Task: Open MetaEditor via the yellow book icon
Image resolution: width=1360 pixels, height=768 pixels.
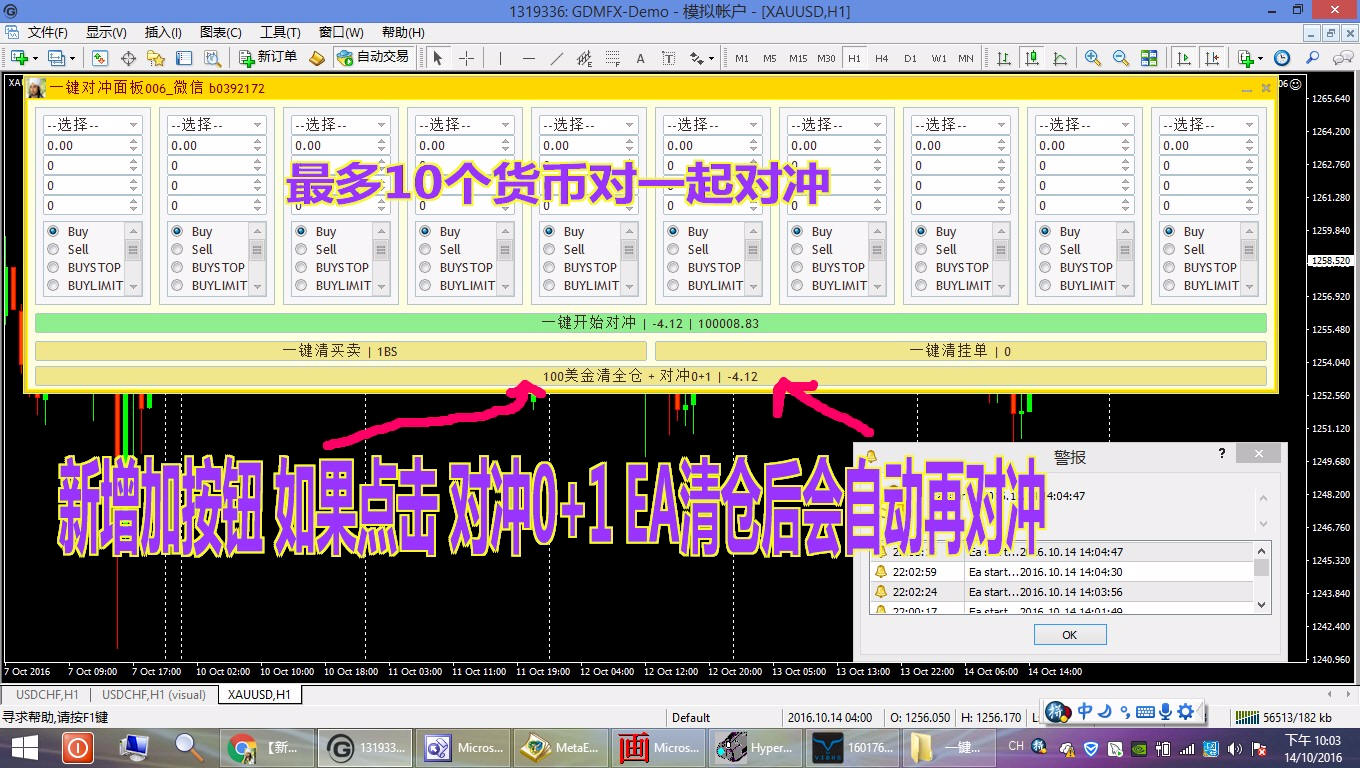Action: coord(317,58)
